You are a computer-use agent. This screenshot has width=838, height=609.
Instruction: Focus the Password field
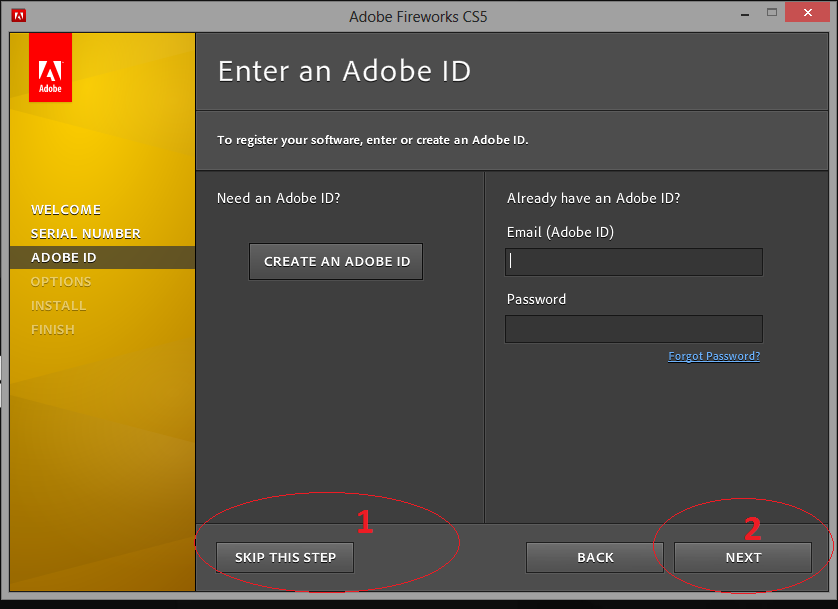[634, 329]
